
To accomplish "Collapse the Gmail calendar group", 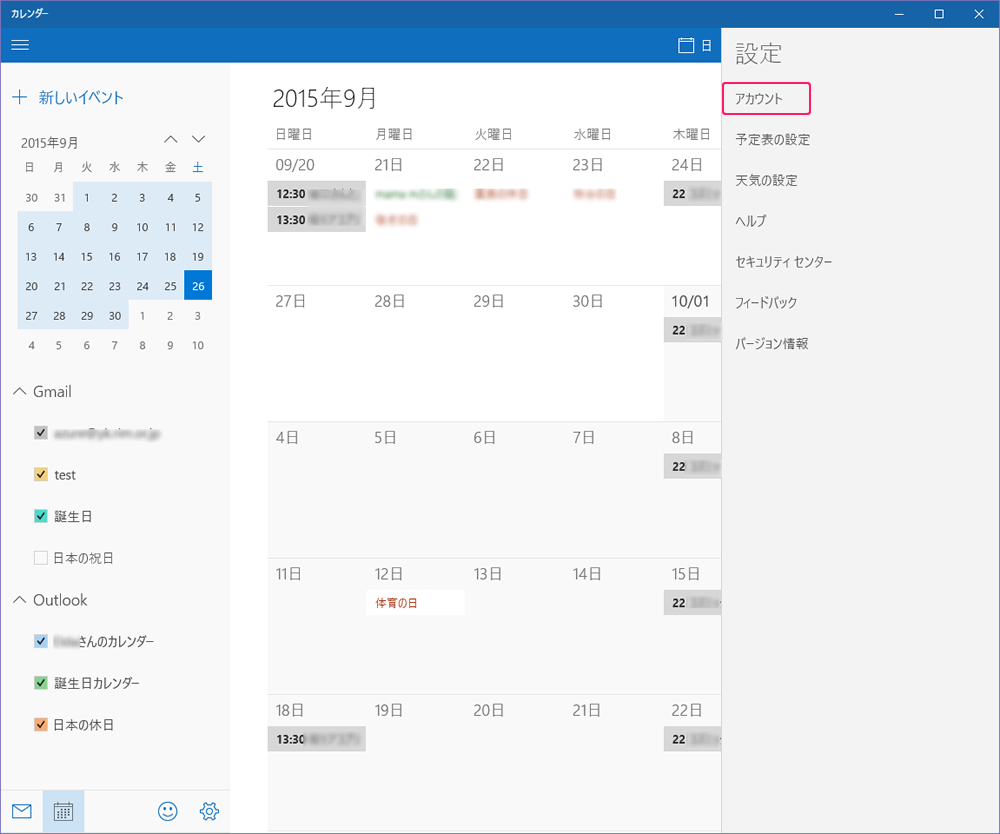I will pyautogui.click(x=20, y=391).
